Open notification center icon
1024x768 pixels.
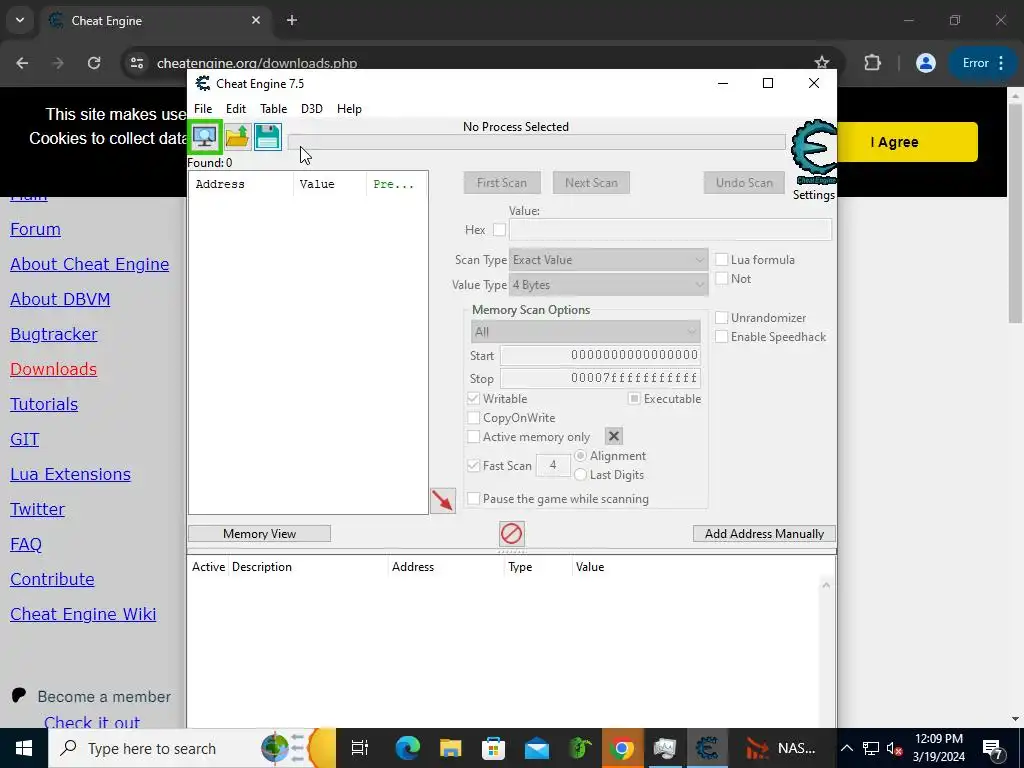993,748
